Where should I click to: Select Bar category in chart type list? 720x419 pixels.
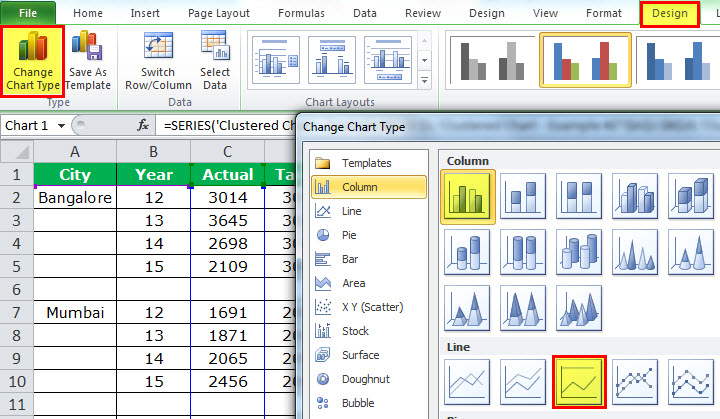point(369,259)
